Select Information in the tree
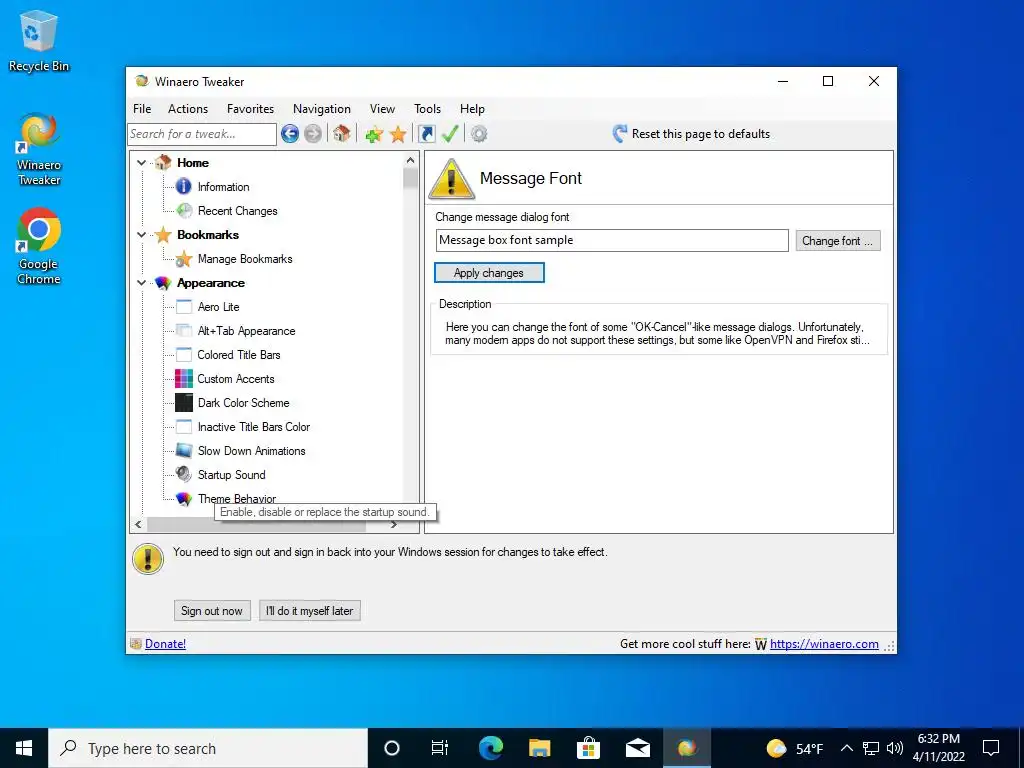 click(223, 187)
